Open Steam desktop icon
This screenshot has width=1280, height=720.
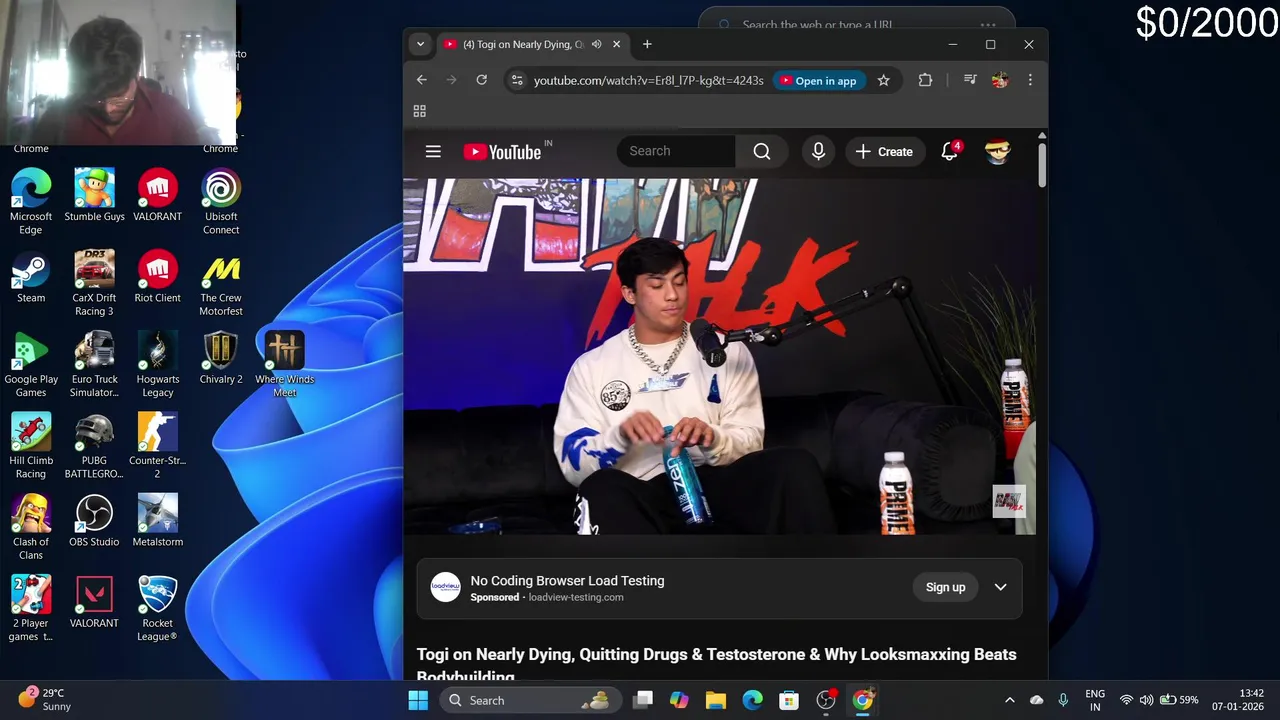(31, 277)
